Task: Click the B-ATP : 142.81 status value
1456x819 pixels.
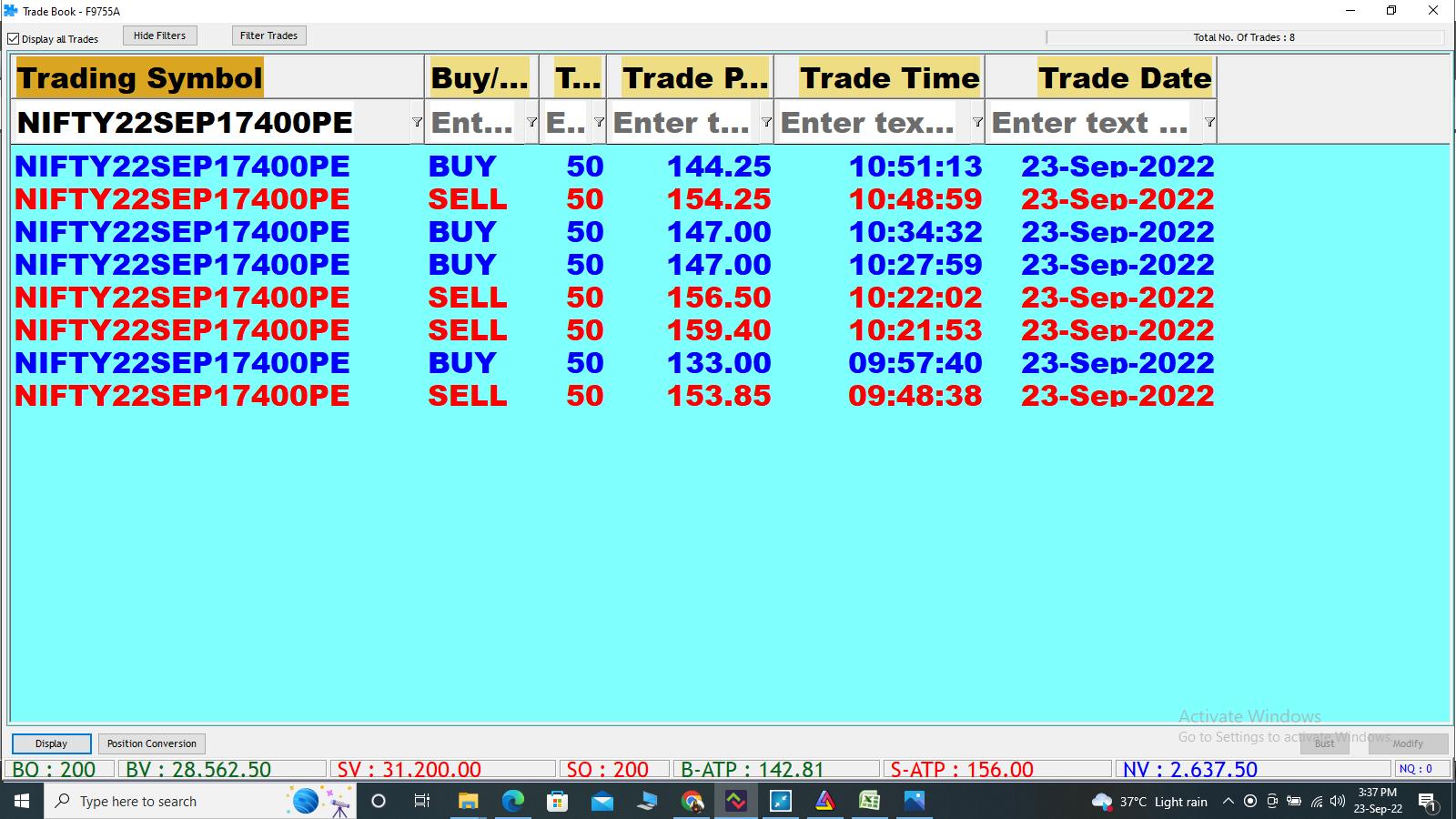Action: click(x=777, y=769)
